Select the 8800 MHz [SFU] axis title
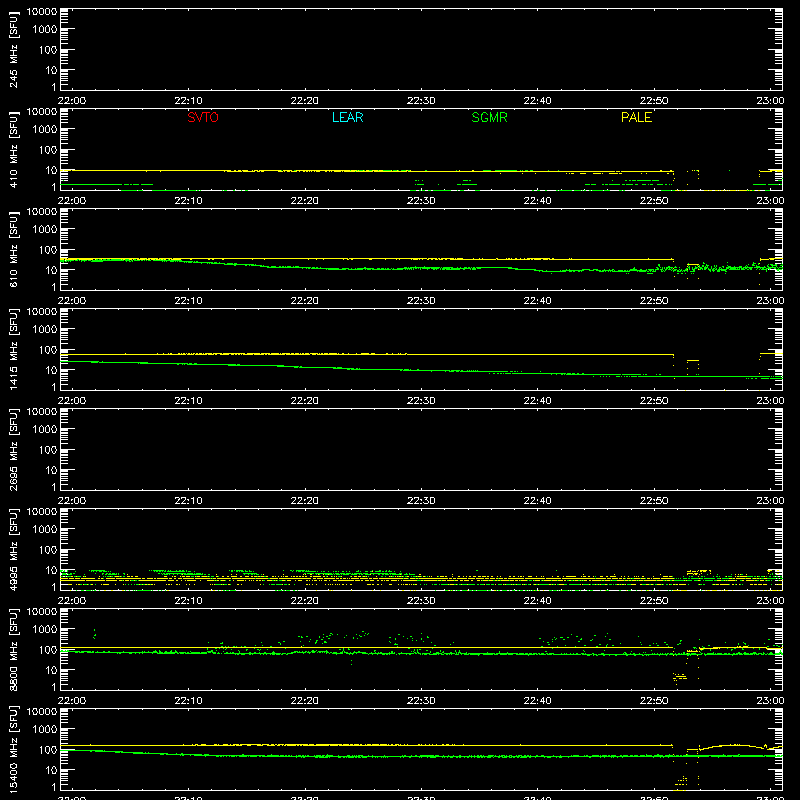Image resolution: width=800 pixels, height=800 pixels. click(x=13, y=650)
